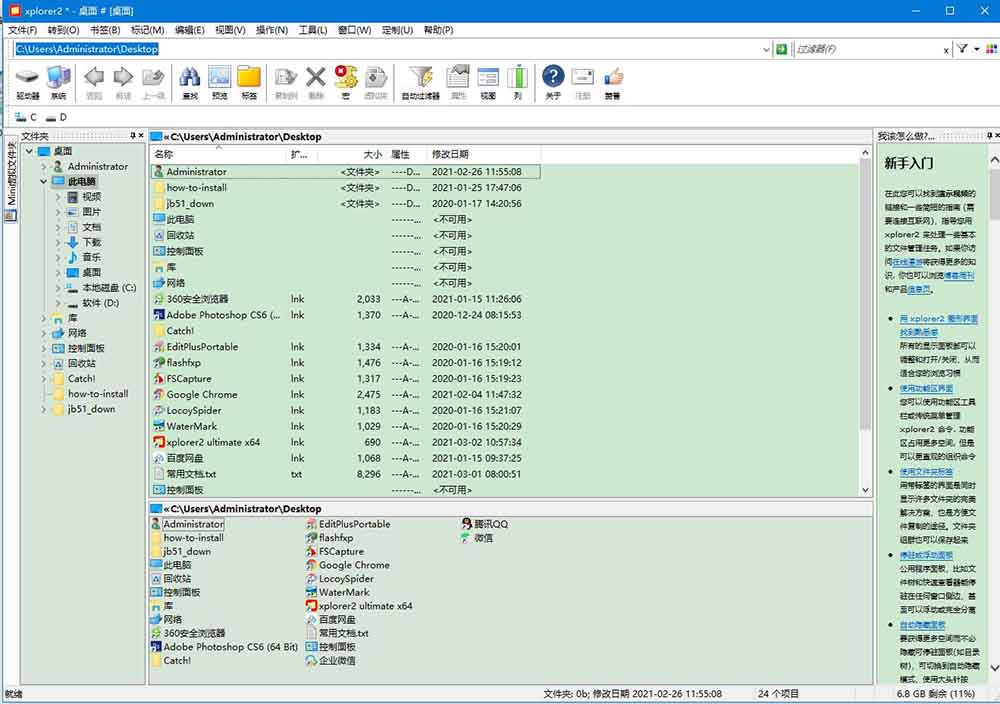Toggle the pin on the 文件夹 panel
Image resolution: width=1000 pixels, height=704 pixels.
tap(133, 136)
